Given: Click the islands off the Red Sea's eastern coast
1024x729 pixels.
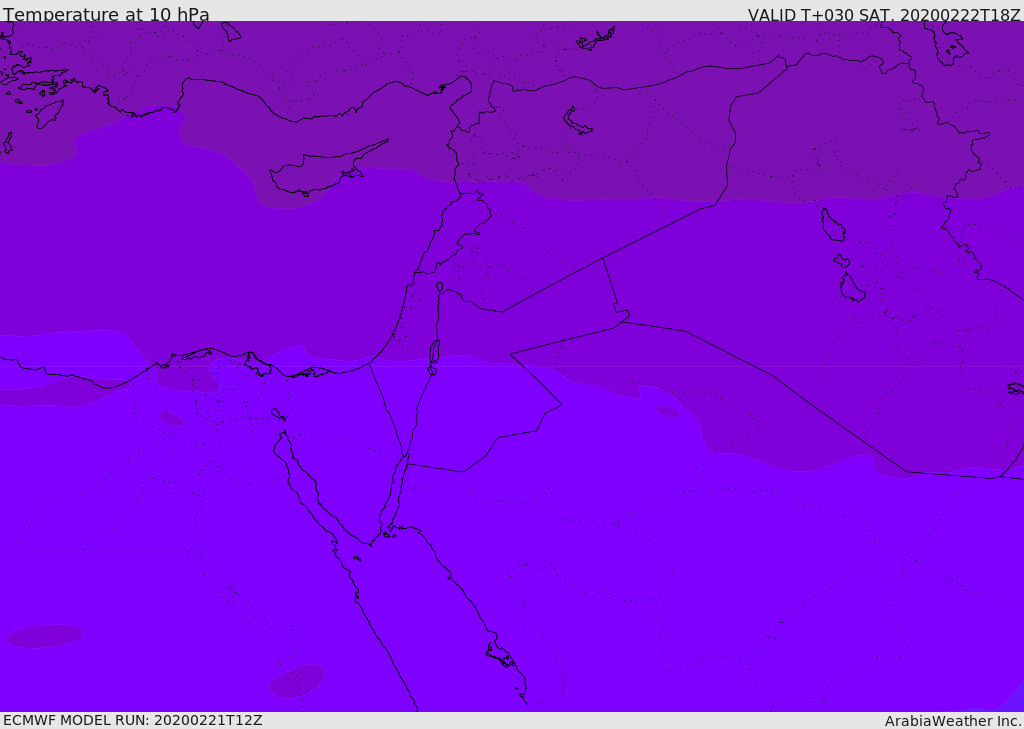Looking at the screenshot, I should pyautogui.click(x=501, y=655).
